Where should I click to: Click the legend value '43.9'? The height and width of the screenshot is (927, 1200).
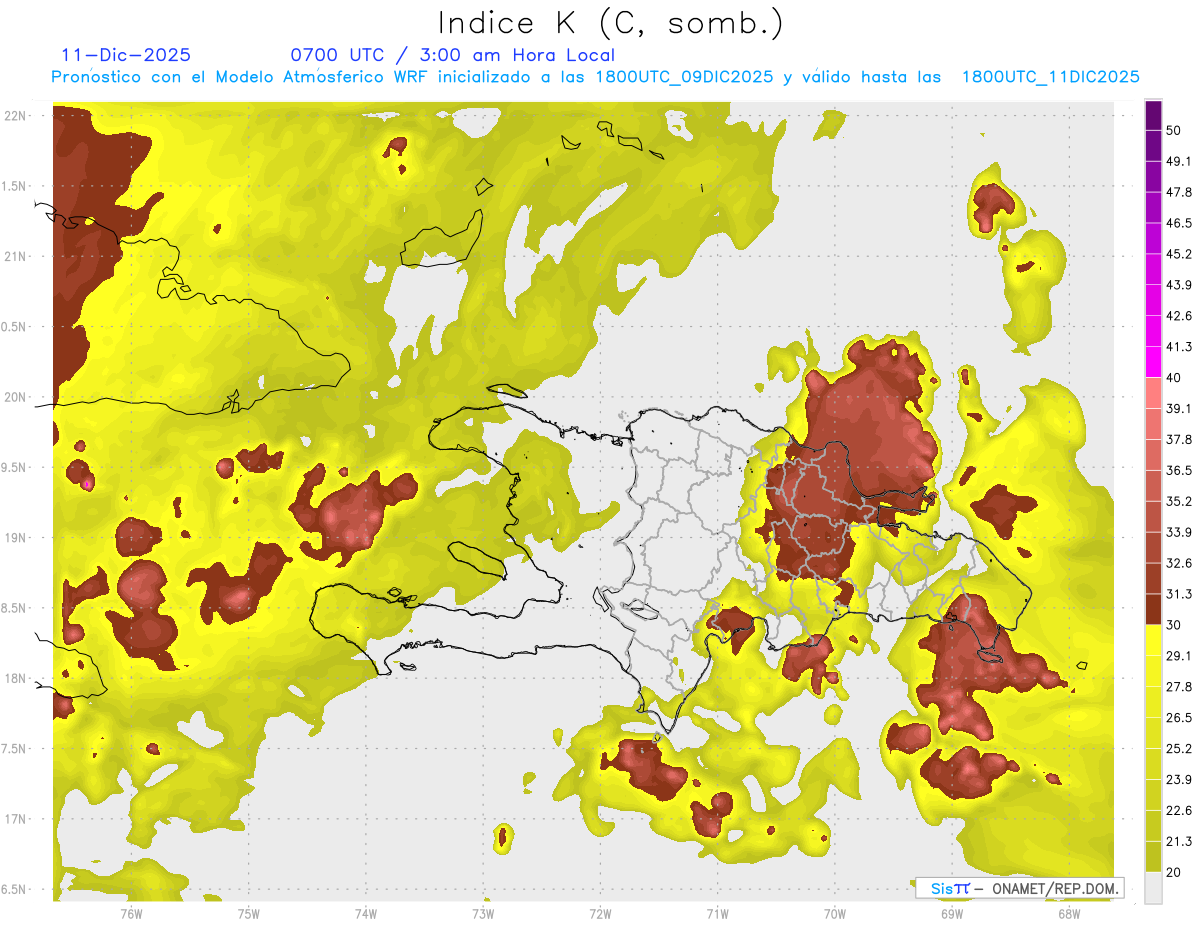[1179, 285]
